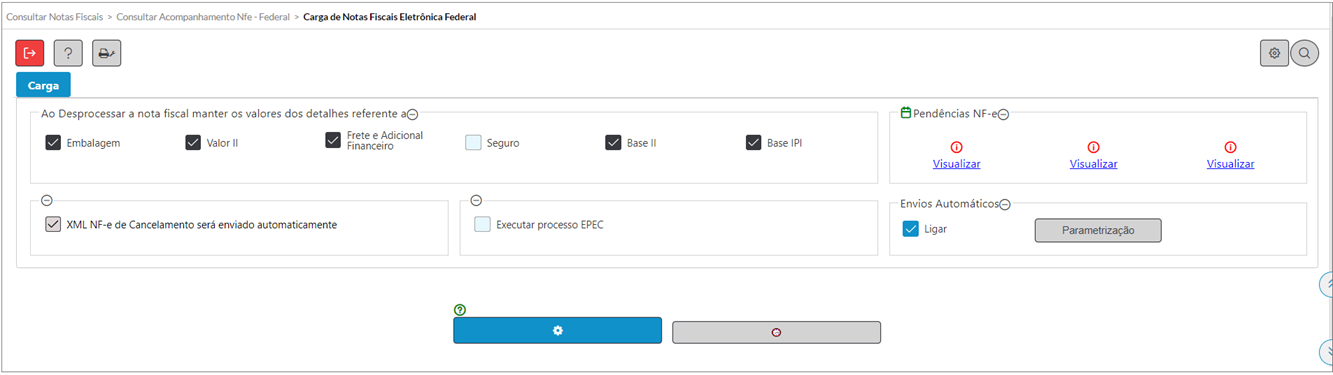Go to Consultar Notas Fiscais breadcrumb
This screenshot has height=375, width=1333.
[55, 17]
